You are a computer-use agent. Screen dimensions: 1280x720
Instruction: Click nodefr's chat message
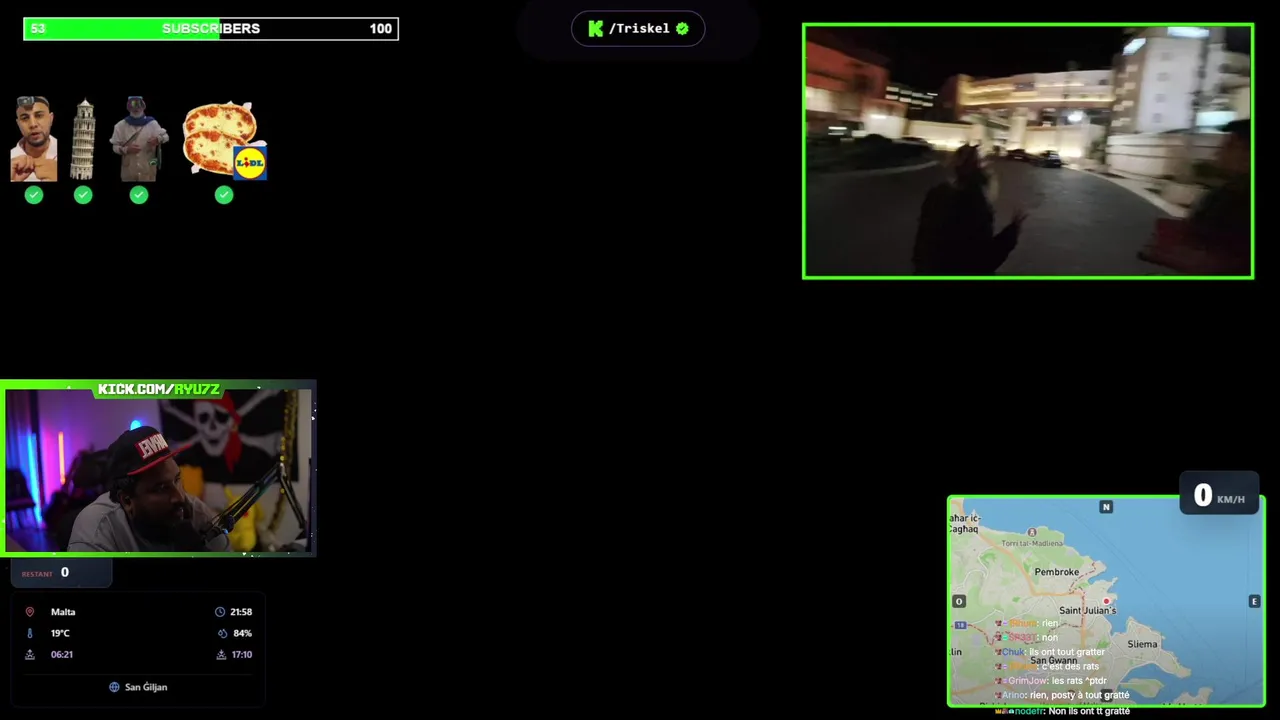(x=1063, y=711)
